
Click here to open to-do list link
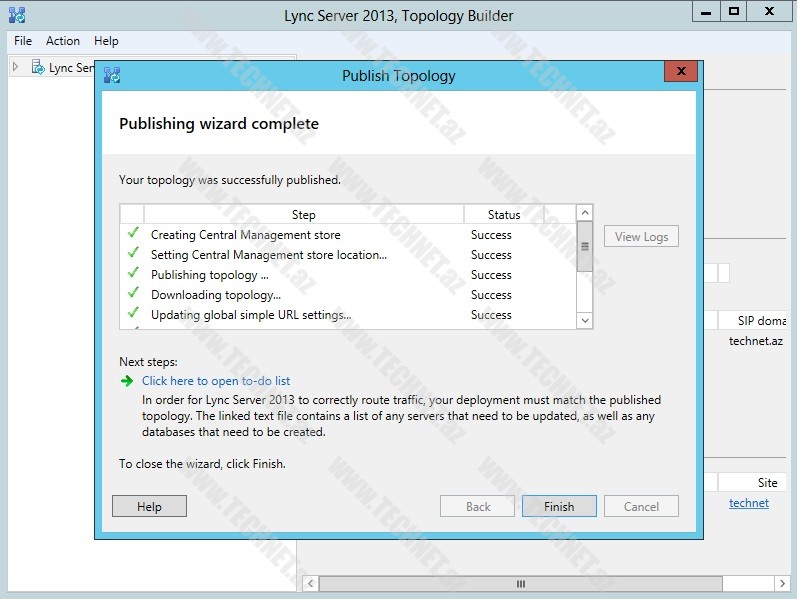216,381
